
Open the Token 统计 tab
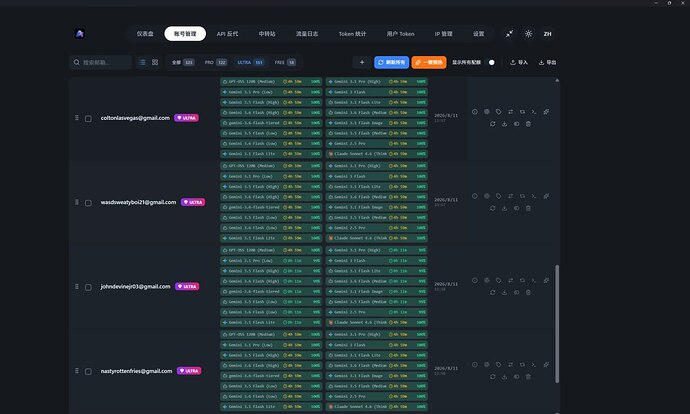pyautogui.click(x=352, y=34)
